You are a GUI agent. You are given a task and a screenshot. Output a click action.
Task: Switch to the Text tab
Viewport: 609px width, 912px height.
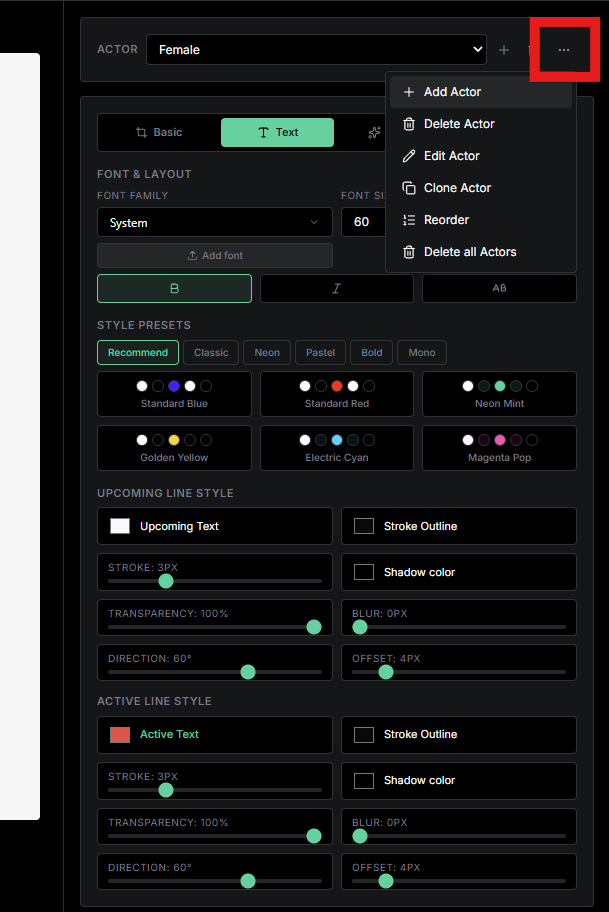[277, 133]
